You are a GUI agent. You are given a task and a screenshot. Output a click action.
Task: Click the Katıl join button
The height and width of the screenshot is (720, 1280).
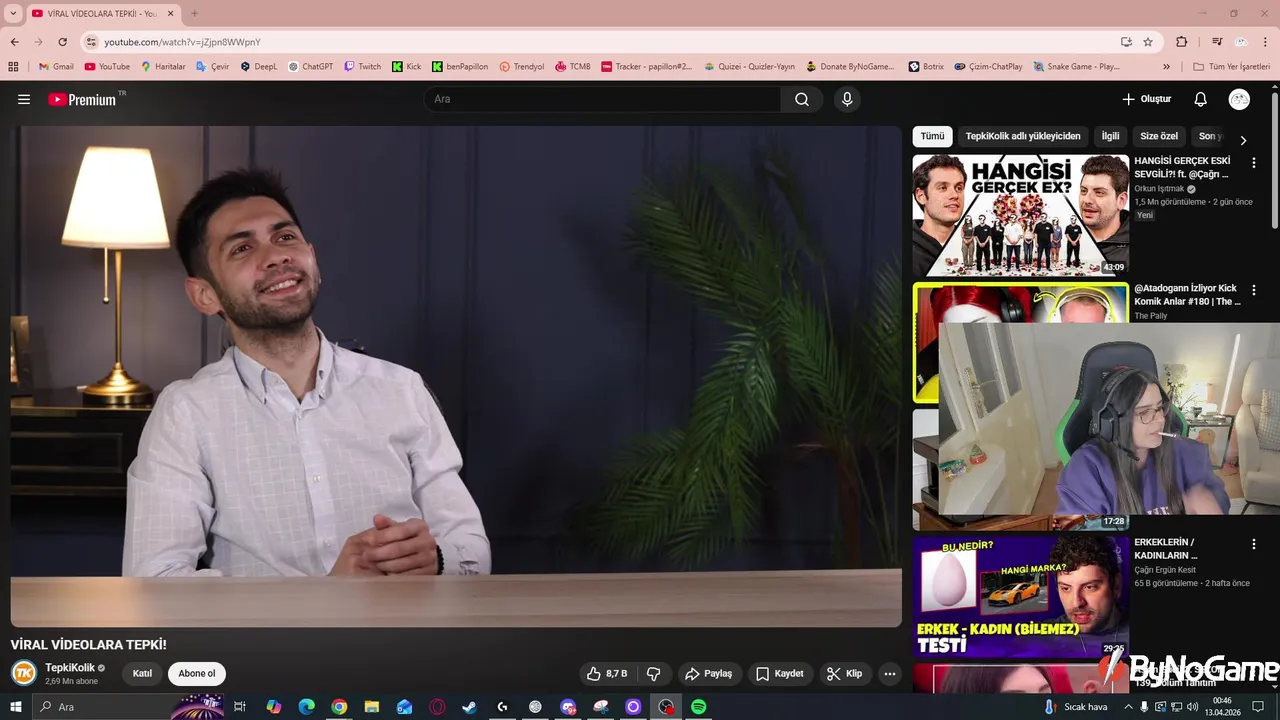[x=143, y=674]
